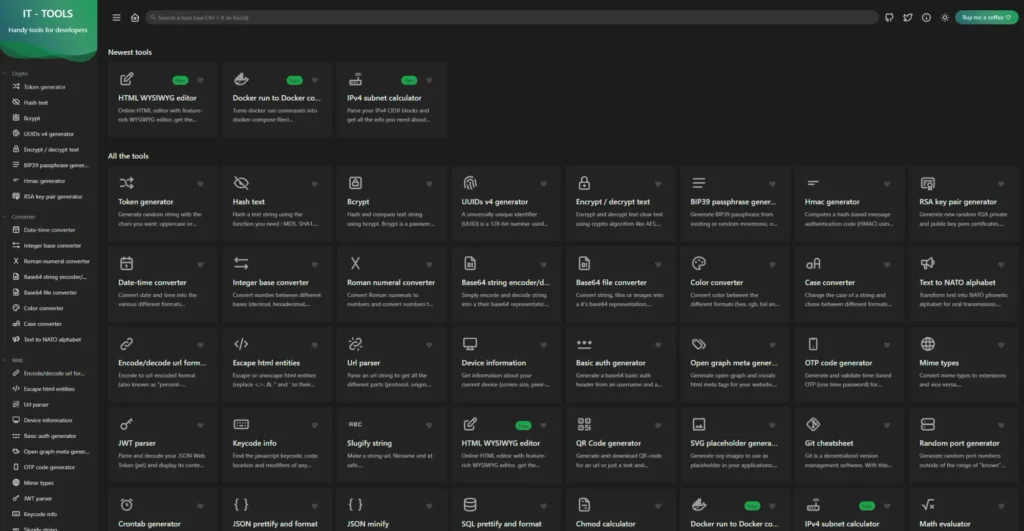Click the Date-time converter calendar icon

tap(127, 263)
